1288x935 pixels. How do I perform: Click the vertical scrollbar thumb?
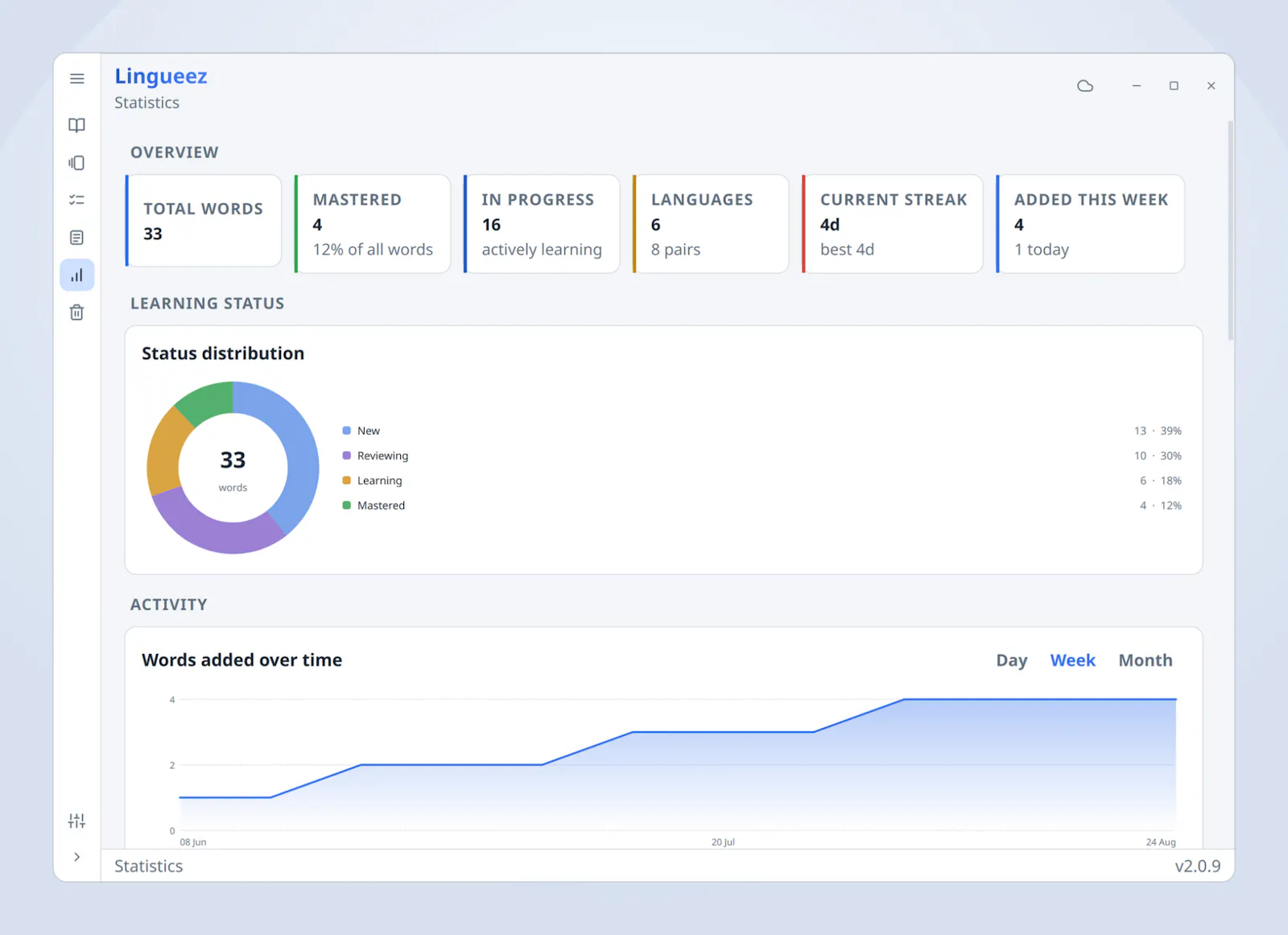(1230, 230)
